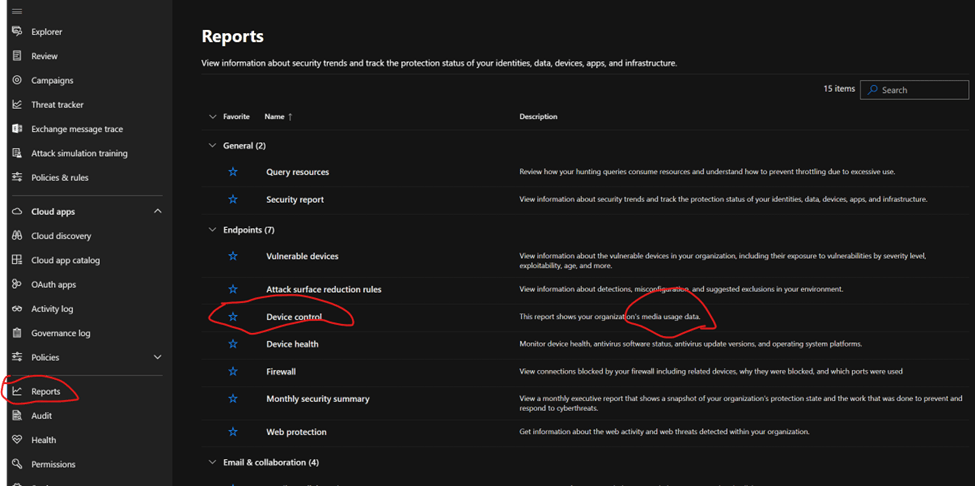Screen dimensions: 975x486
Task: Favorite the Device control report star
Action: coord(233,317)
